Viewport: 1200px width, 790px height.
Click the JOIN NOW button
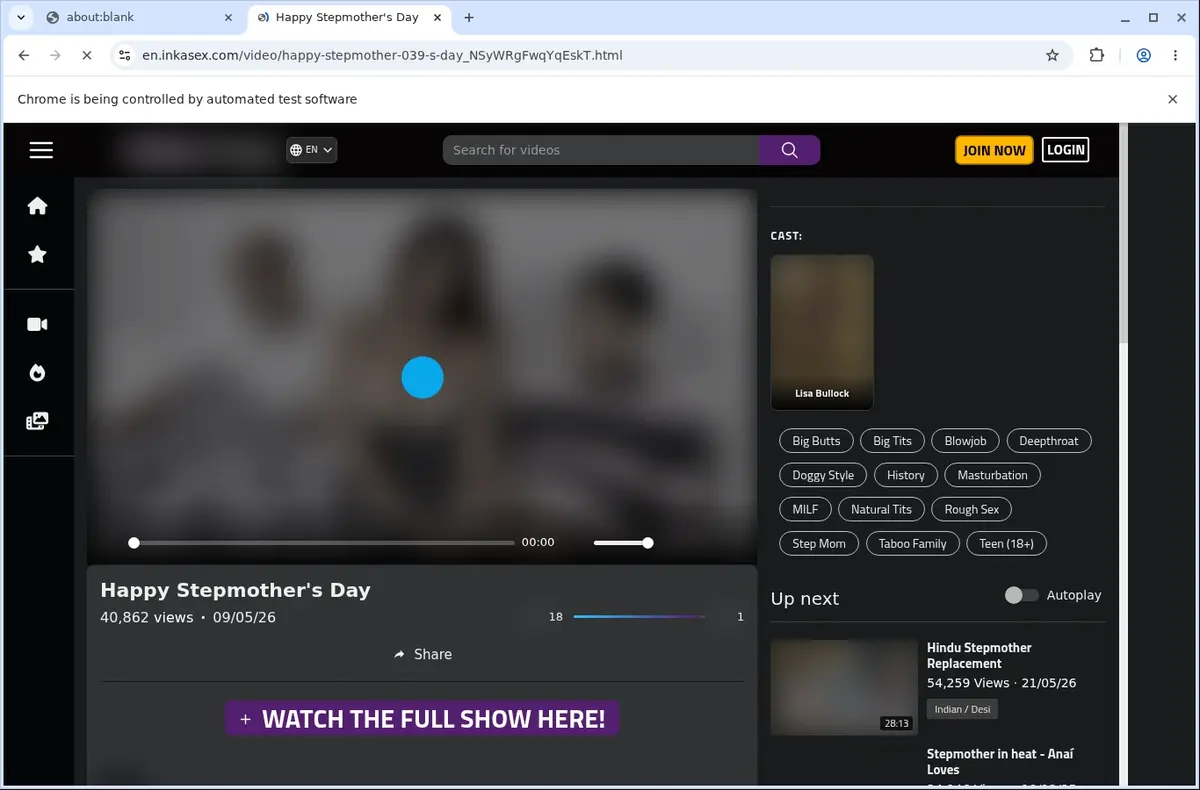point(994,150)
